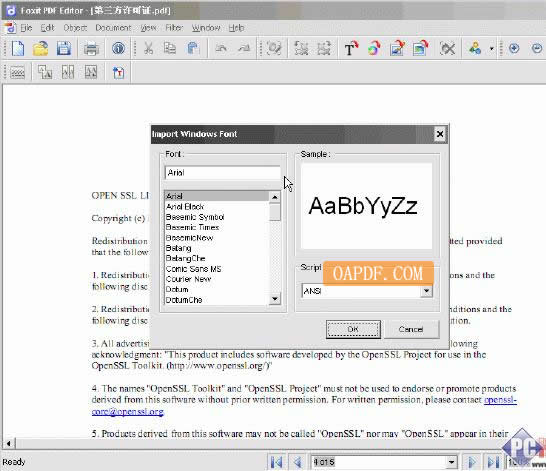This screenshot has width=546, height=471.
Task: Go to last page button
Action: coord(493,462)
